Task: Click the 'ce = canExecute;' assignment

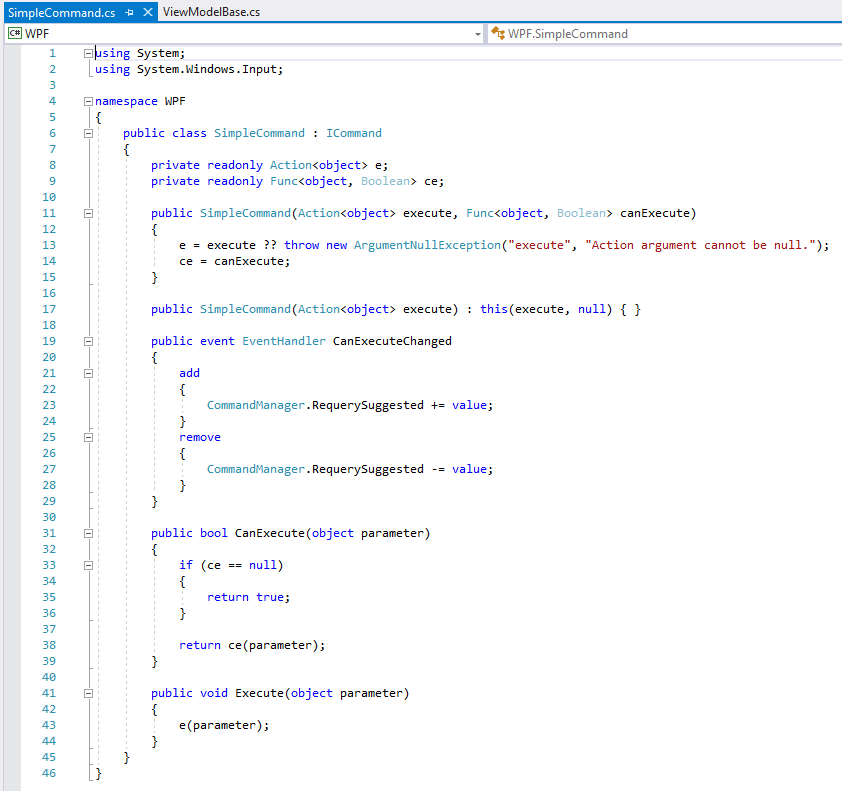Action: (x=235, y=262)
